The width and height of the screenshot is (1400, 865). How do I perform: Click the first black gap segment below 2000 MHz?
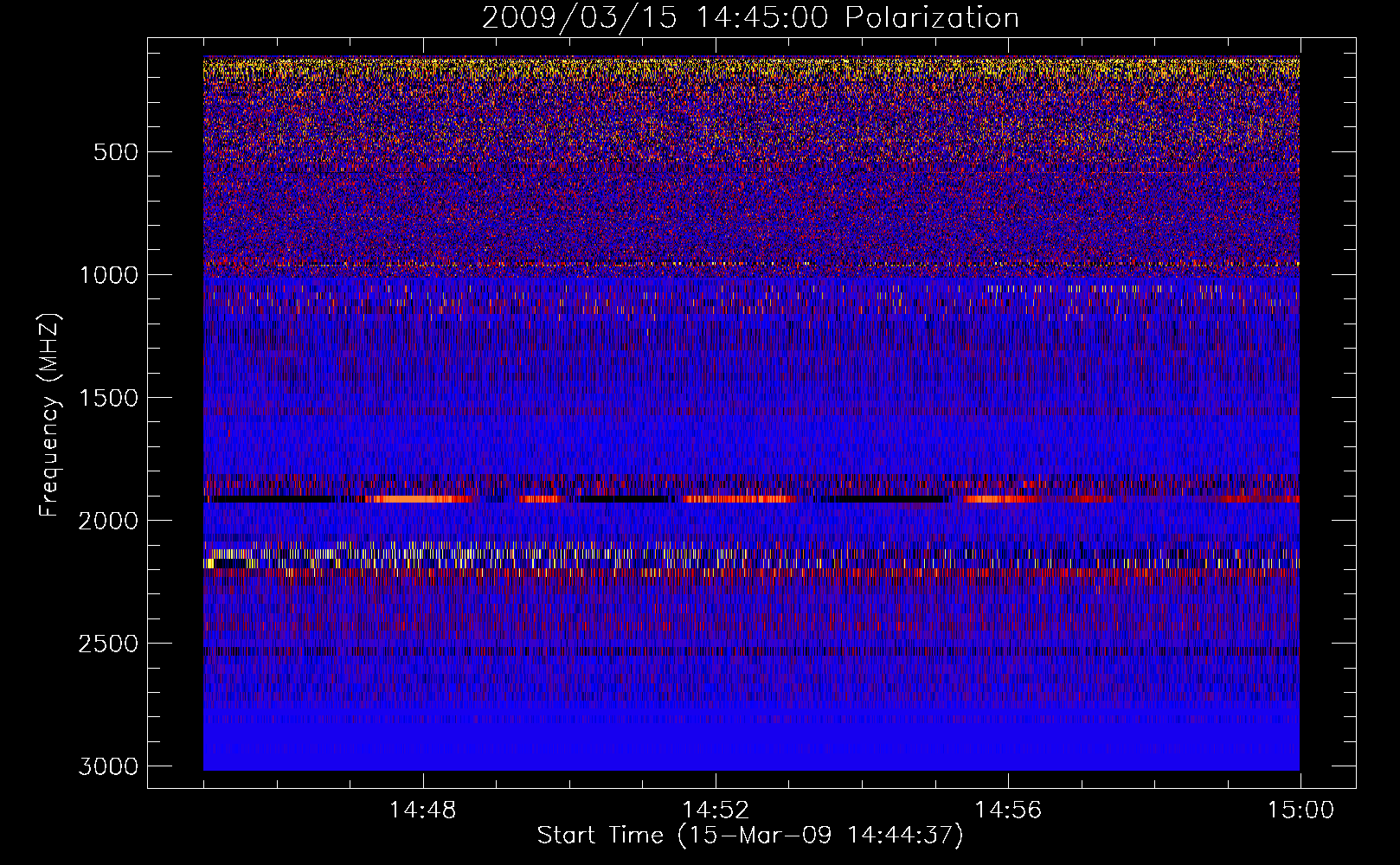(273, 499)
